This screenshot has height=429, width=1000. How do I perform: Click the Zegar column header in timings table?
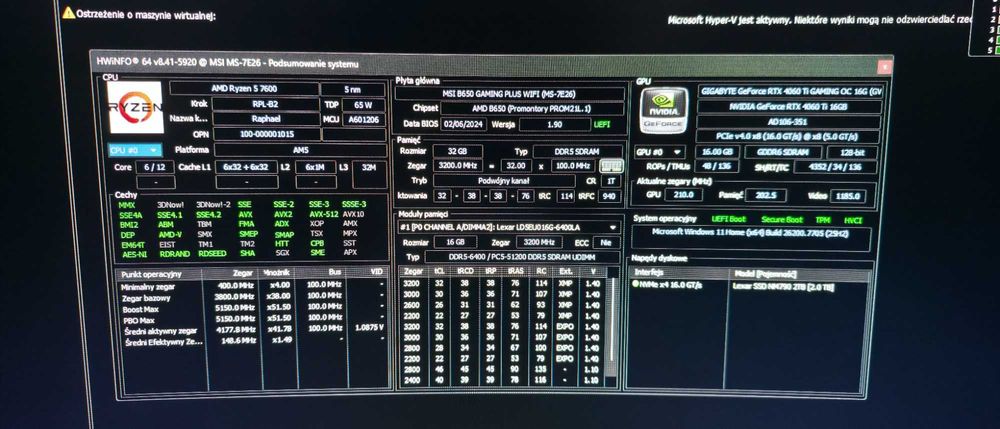pyautogui.click(x=412, y=272)
